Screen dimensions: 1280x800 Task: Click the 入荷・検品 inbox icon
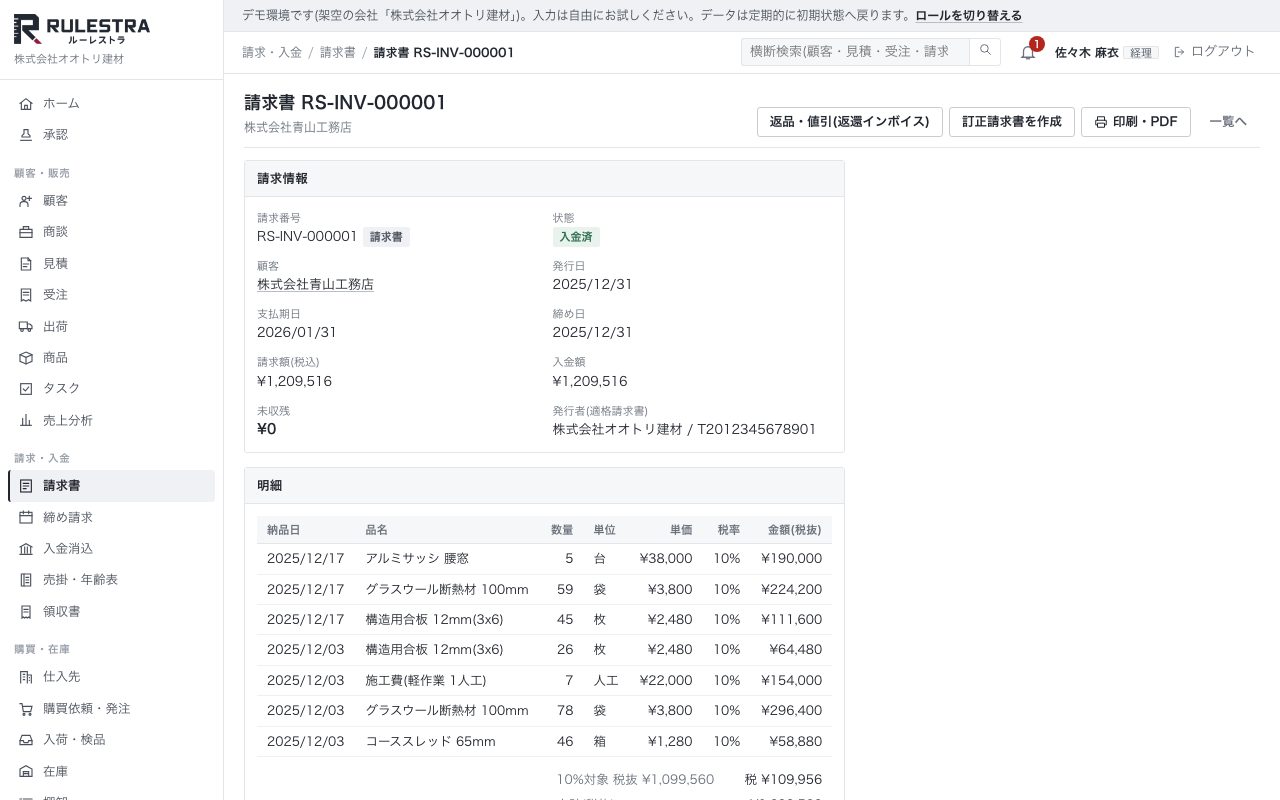[26, 740]
